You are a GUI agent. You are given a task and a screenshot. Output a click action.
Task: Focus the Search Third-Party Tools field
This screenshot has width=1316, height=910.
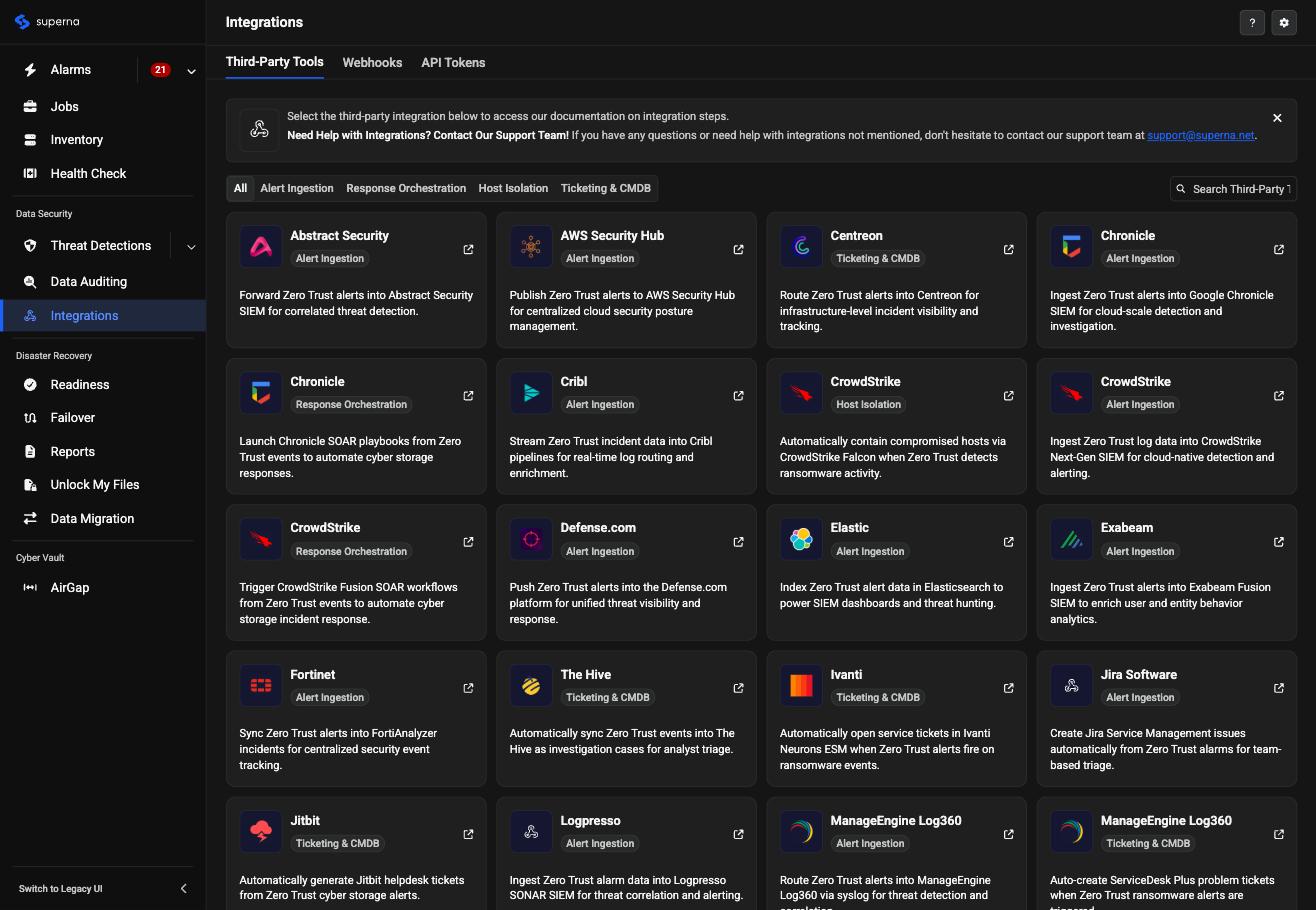coord(1233,189)
